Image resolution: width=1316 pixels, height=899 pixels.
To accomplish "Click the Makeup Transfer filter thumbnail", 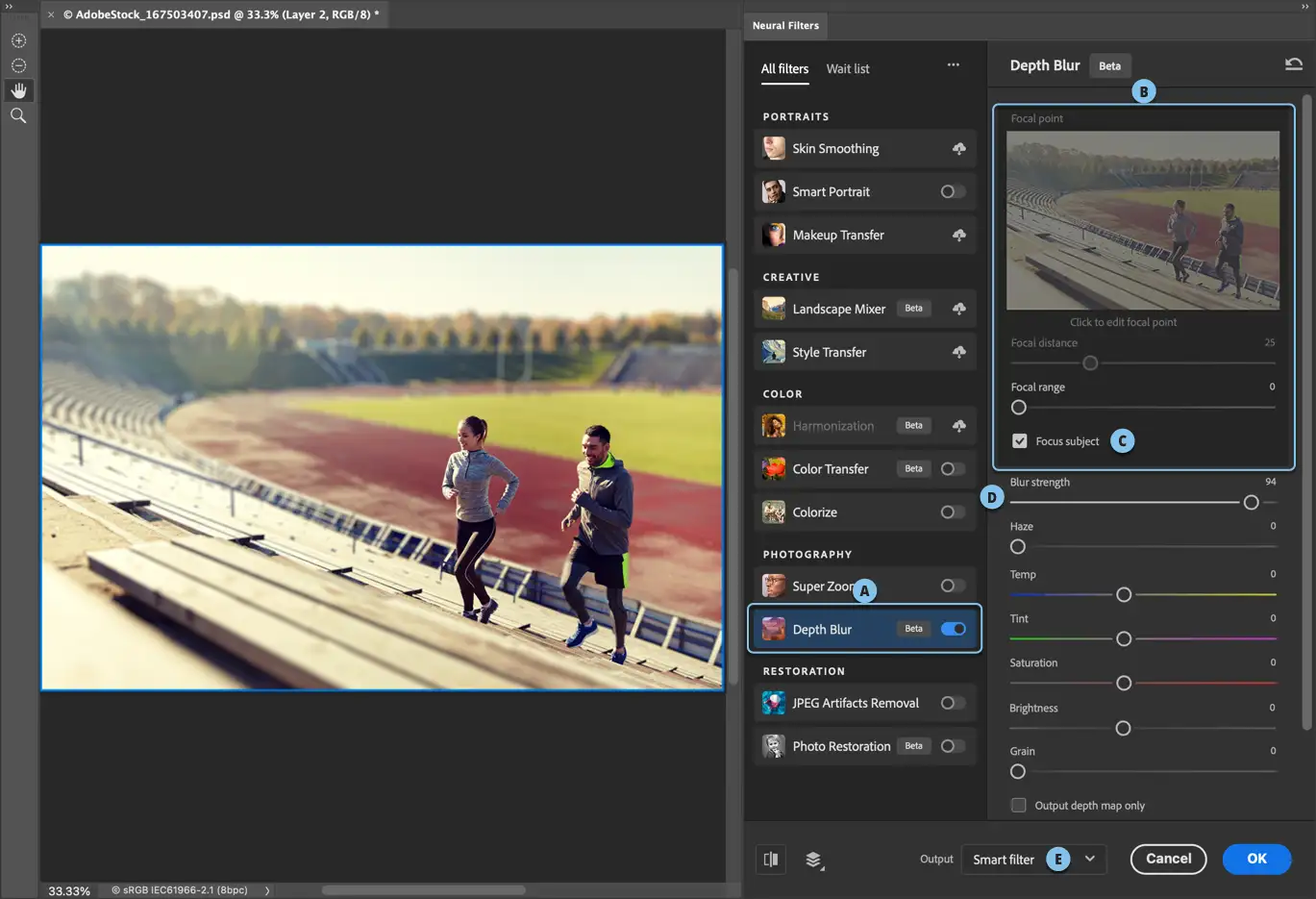I will tap(774, 235).
